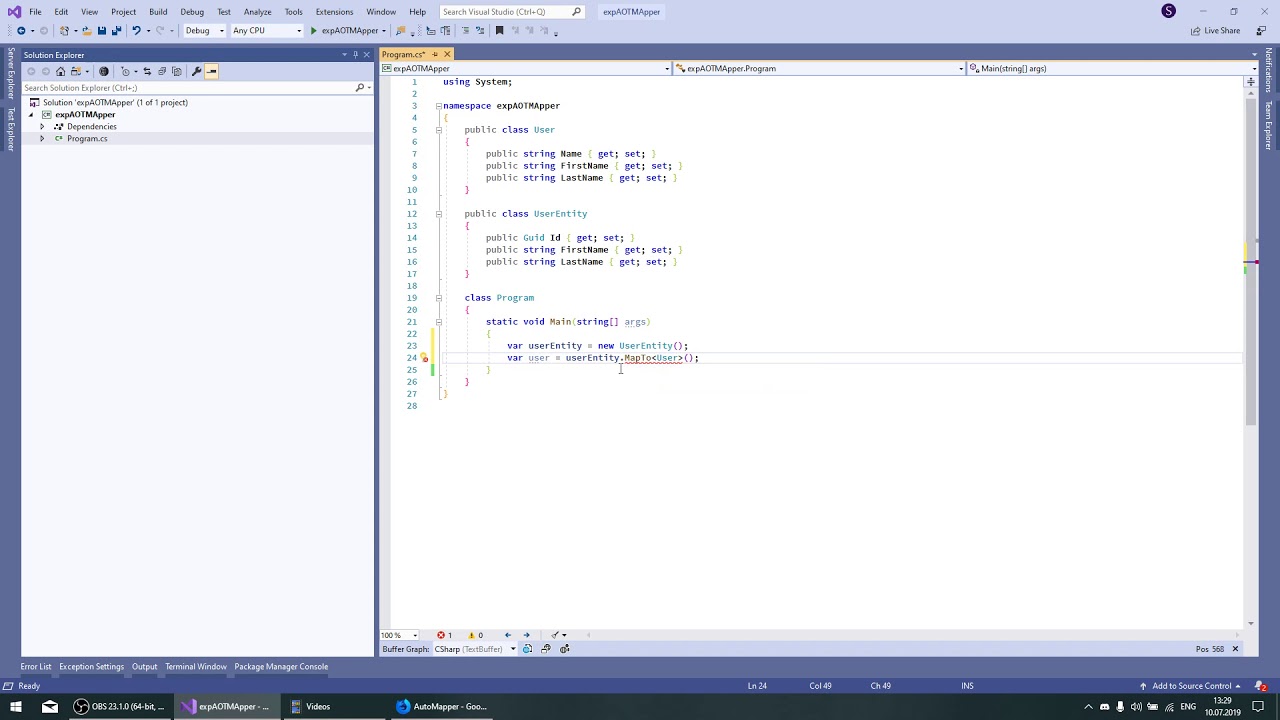This screenshot has height=720, width=1280.
Task: Click the Save All toolbar icon
Action: (115, 31)
